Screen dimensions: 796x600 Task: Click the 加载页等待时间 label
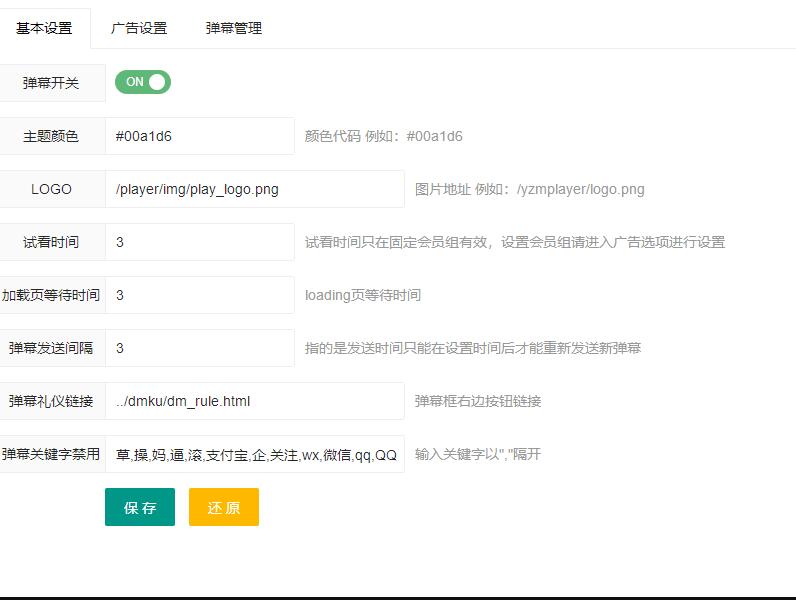pyautogui.click(x=51, y=295)
